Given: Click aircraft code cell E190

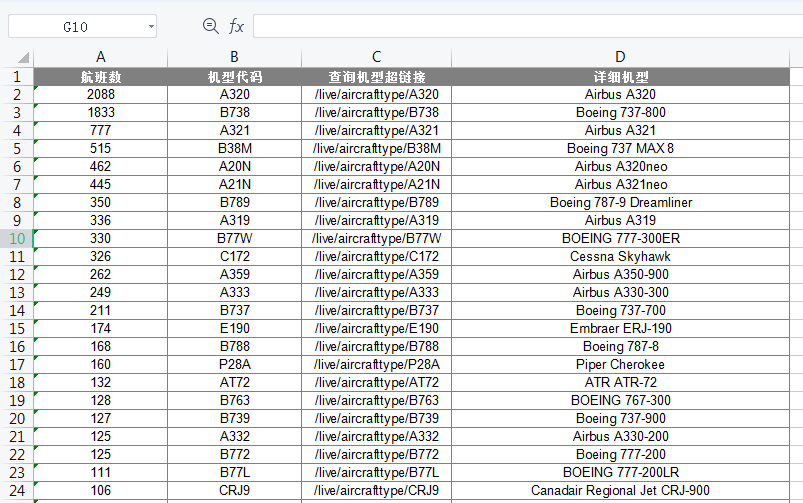Looking at the screenshot, I should click(x=235, y=328).
